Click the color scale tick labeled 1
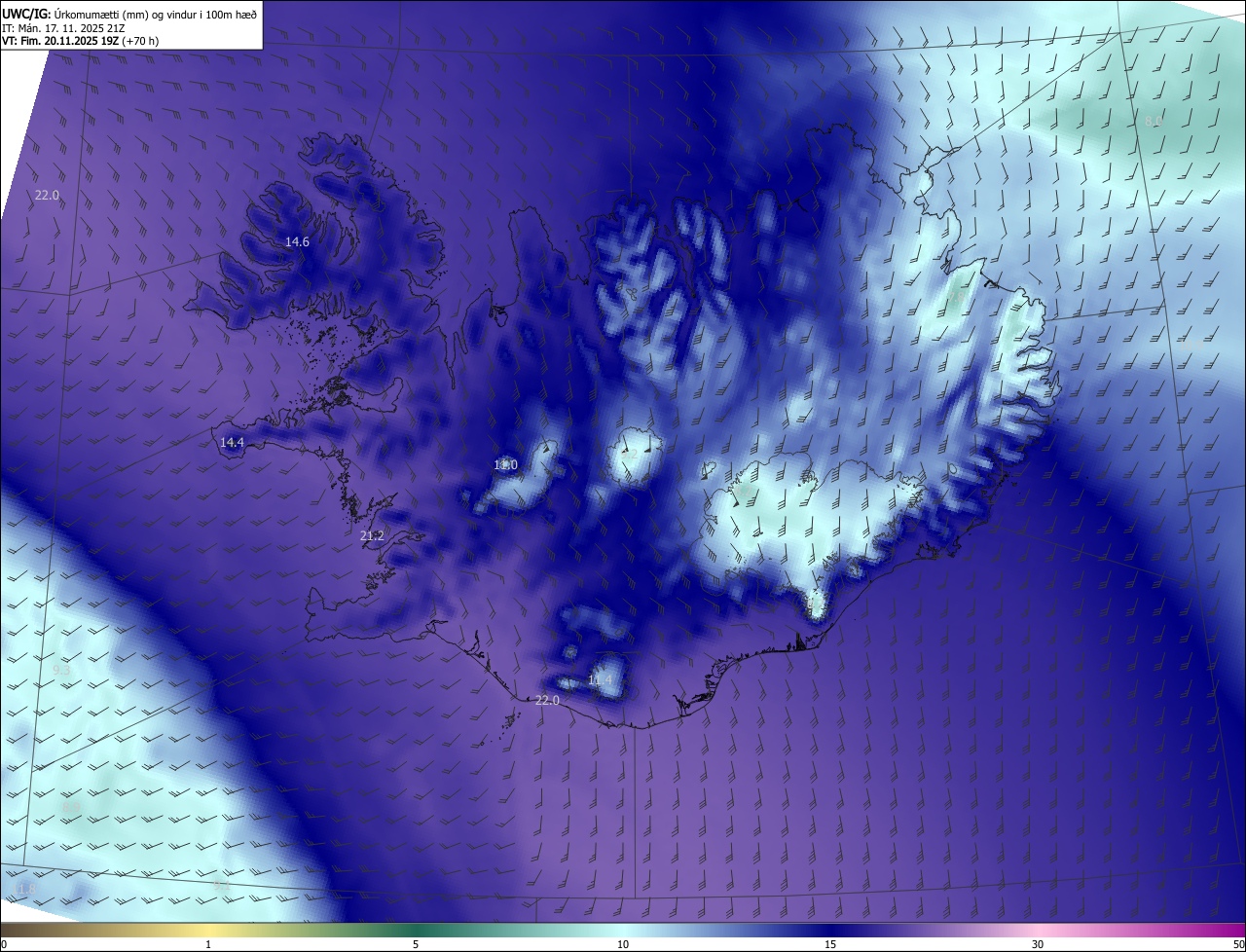 (x=208, y=944)
